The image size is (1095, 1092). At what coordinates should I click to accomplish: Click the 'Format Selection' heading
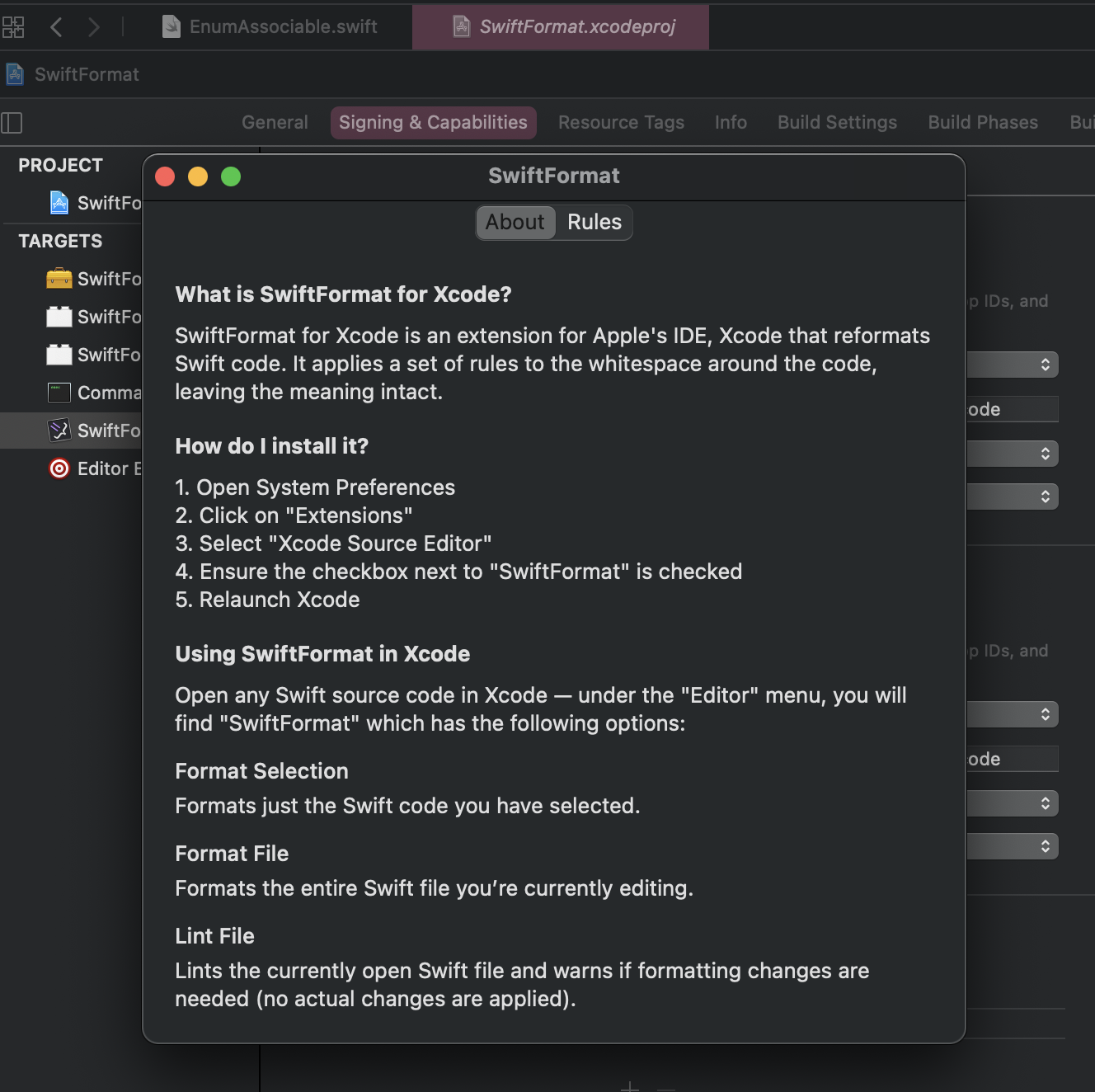click(x=261, y=771)
